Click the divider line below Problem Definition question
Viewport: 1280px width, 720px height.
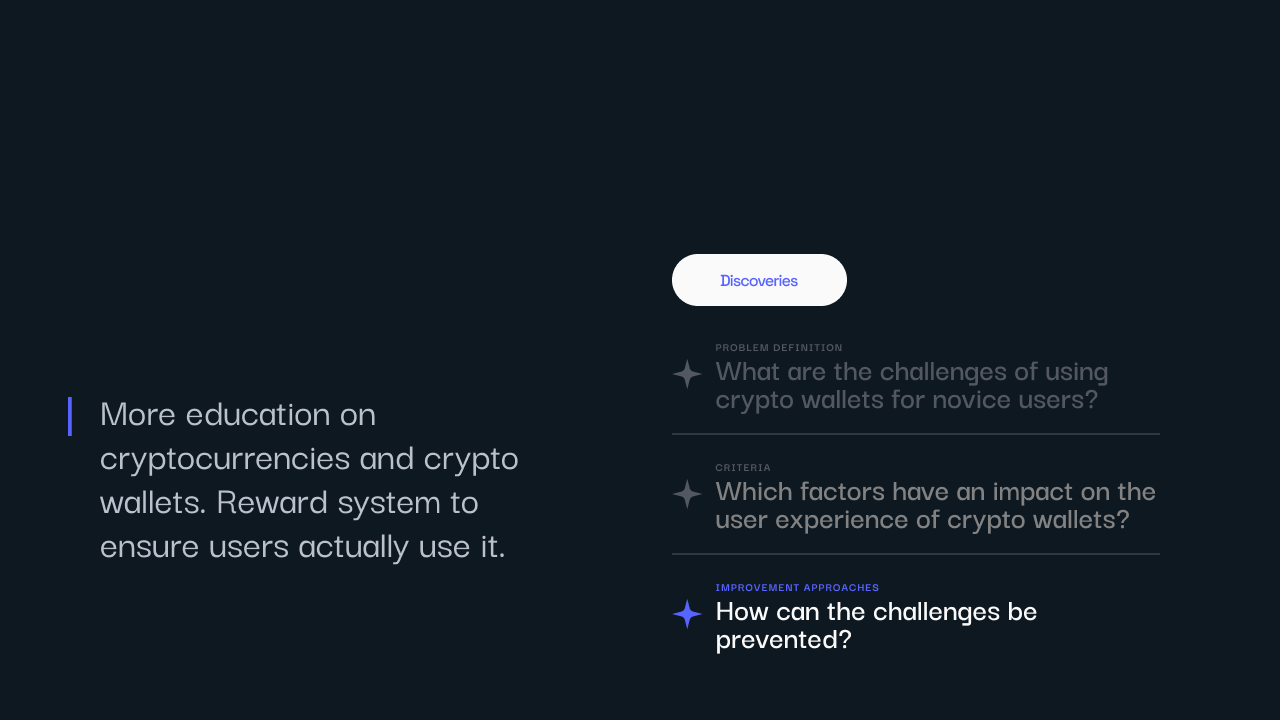916,434
